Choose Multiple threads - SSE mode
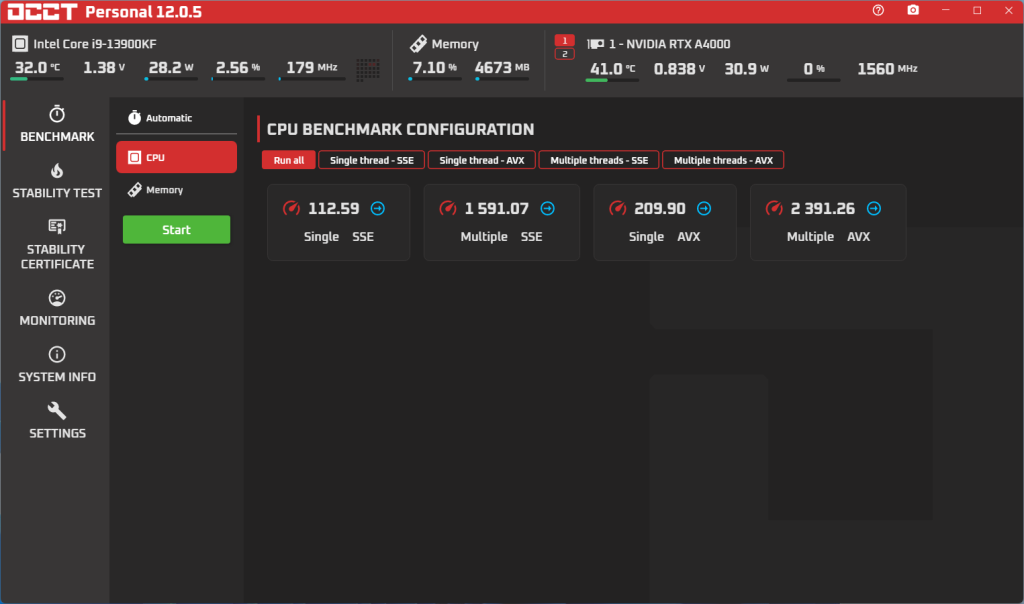The image size is (1024, 604). 599,160
